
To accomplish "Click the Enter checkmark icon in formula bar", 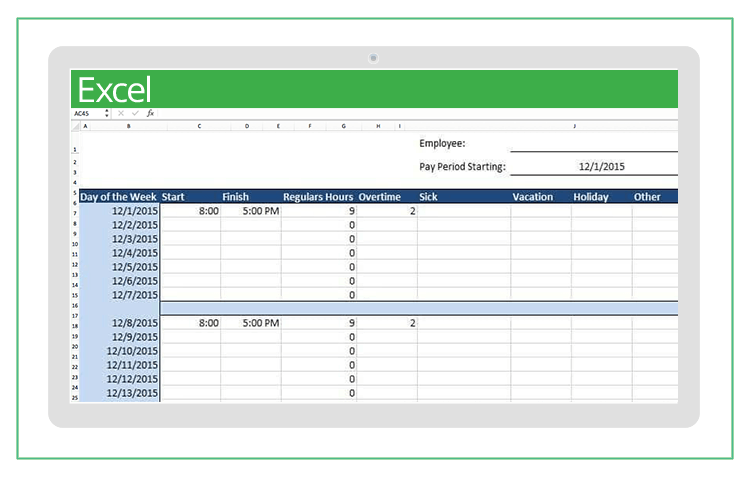I will click(x=135, y=114).
